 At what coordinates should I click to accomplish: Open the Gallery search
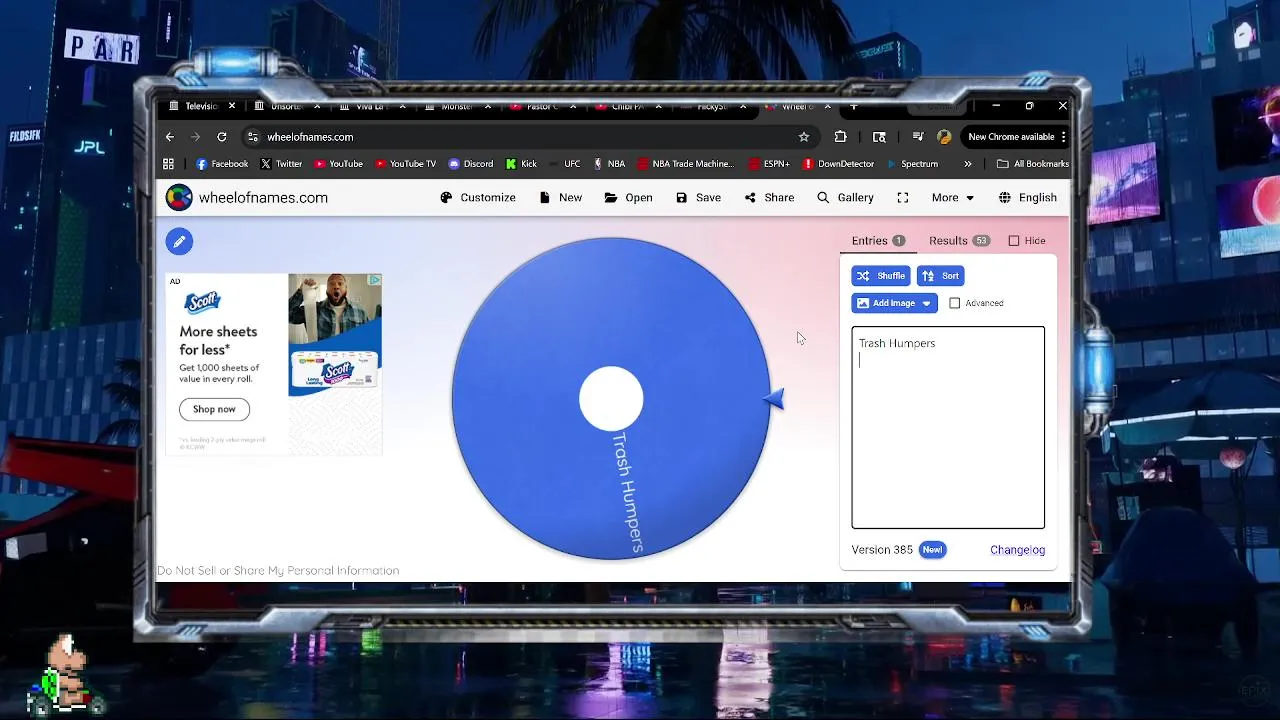click(x=845, y=198)
